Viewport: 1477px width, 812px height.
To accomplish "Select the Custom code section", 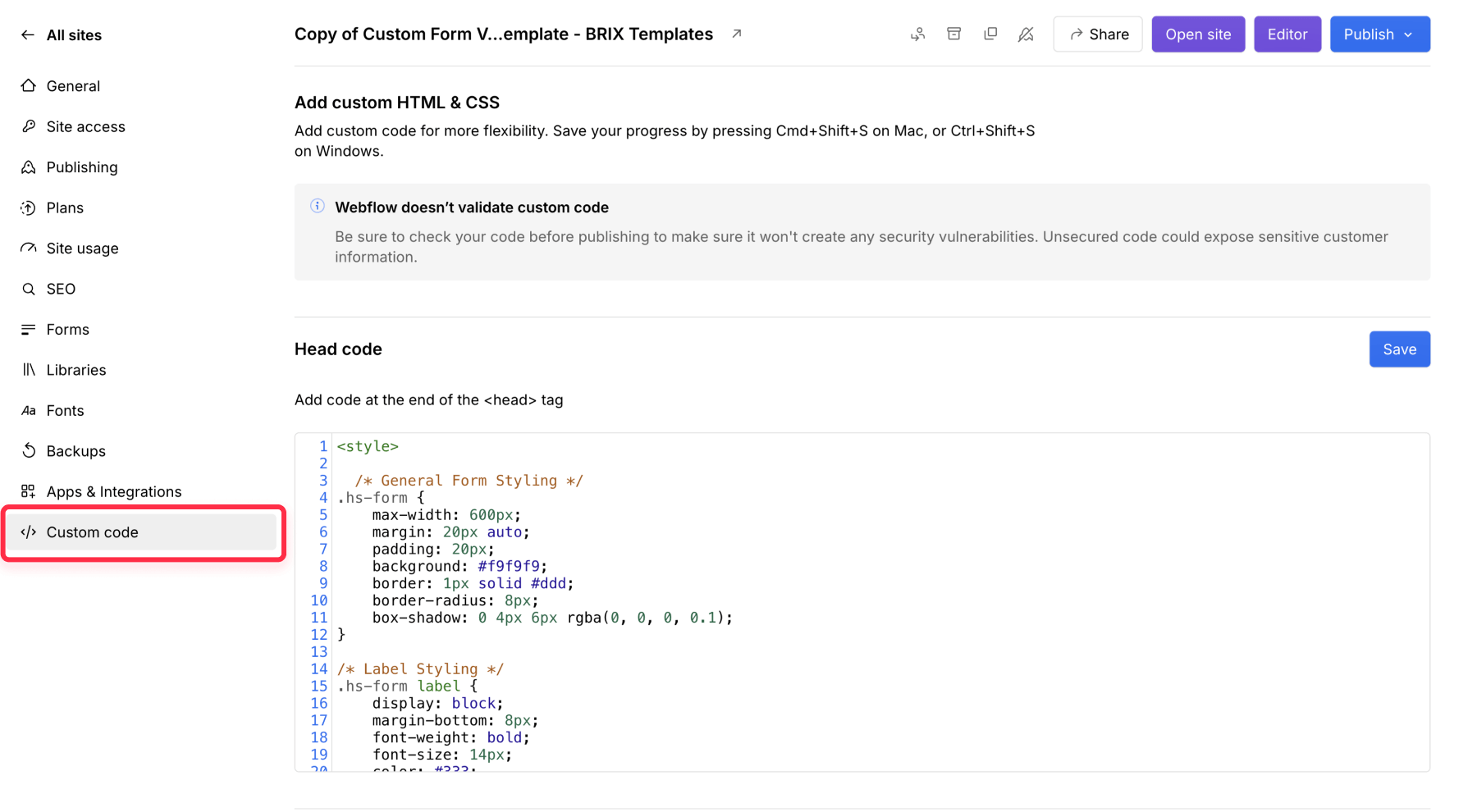I will click(141, 532).
